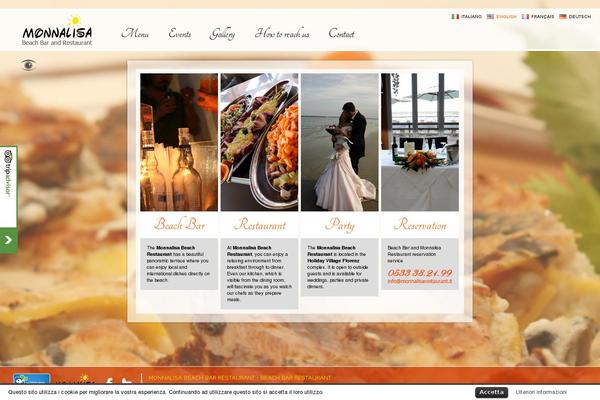This screenshot has height=400, width=600.
Task: Click the info@monnalisarestaurant.it email link
Action: pyautogui.click(x=419, y=281)
